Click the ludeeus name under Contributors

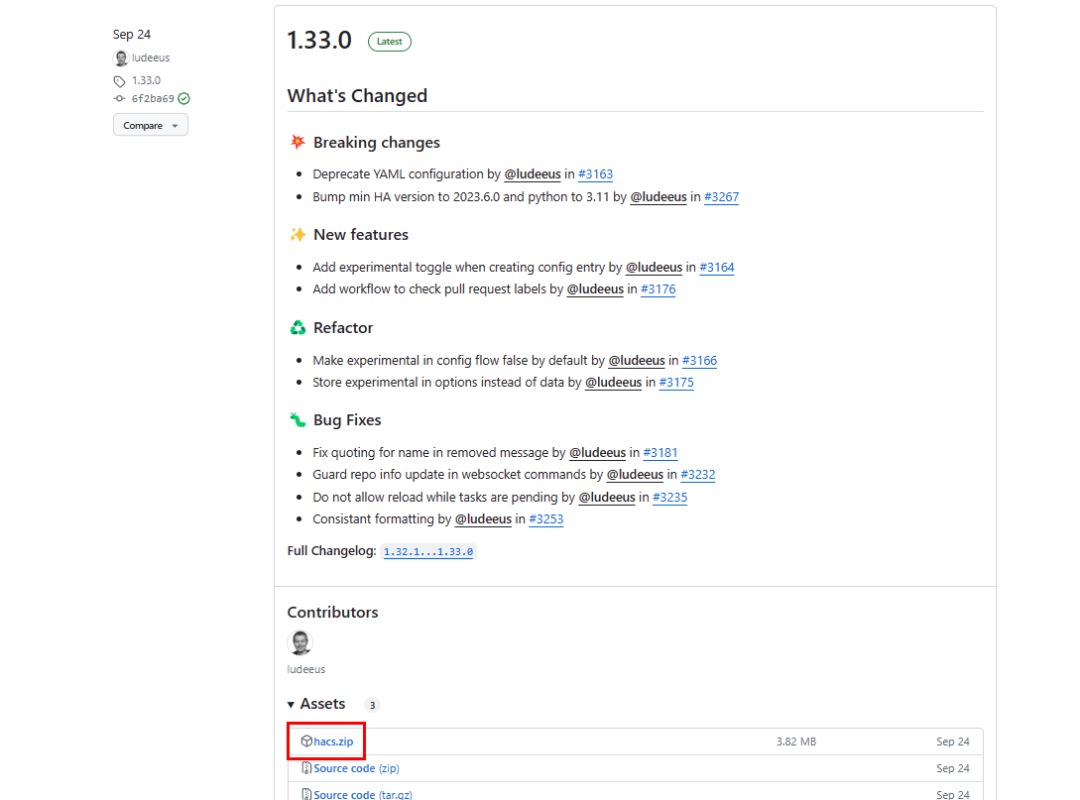click(x=306, y=669)
